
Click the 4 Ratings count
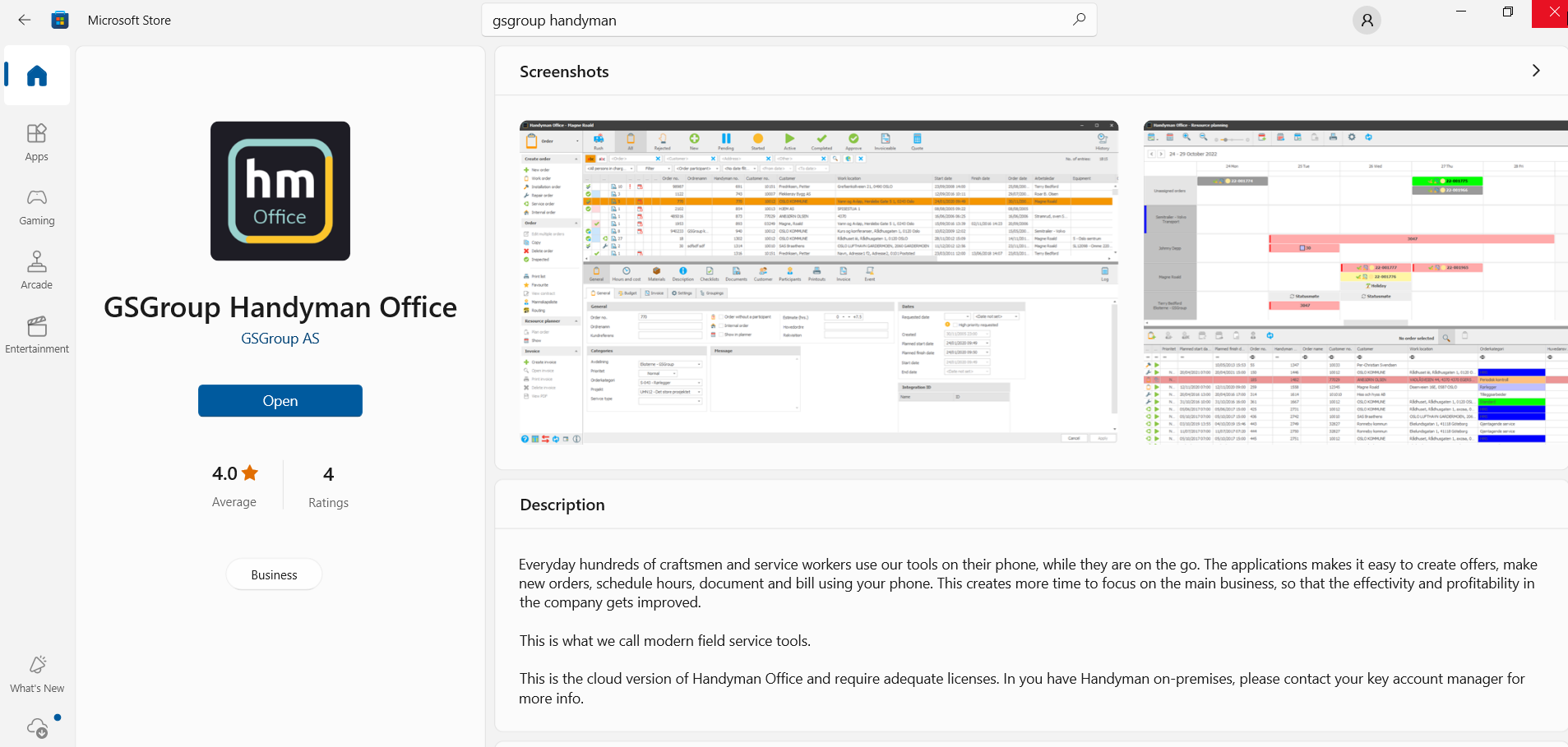coord(328,485)
